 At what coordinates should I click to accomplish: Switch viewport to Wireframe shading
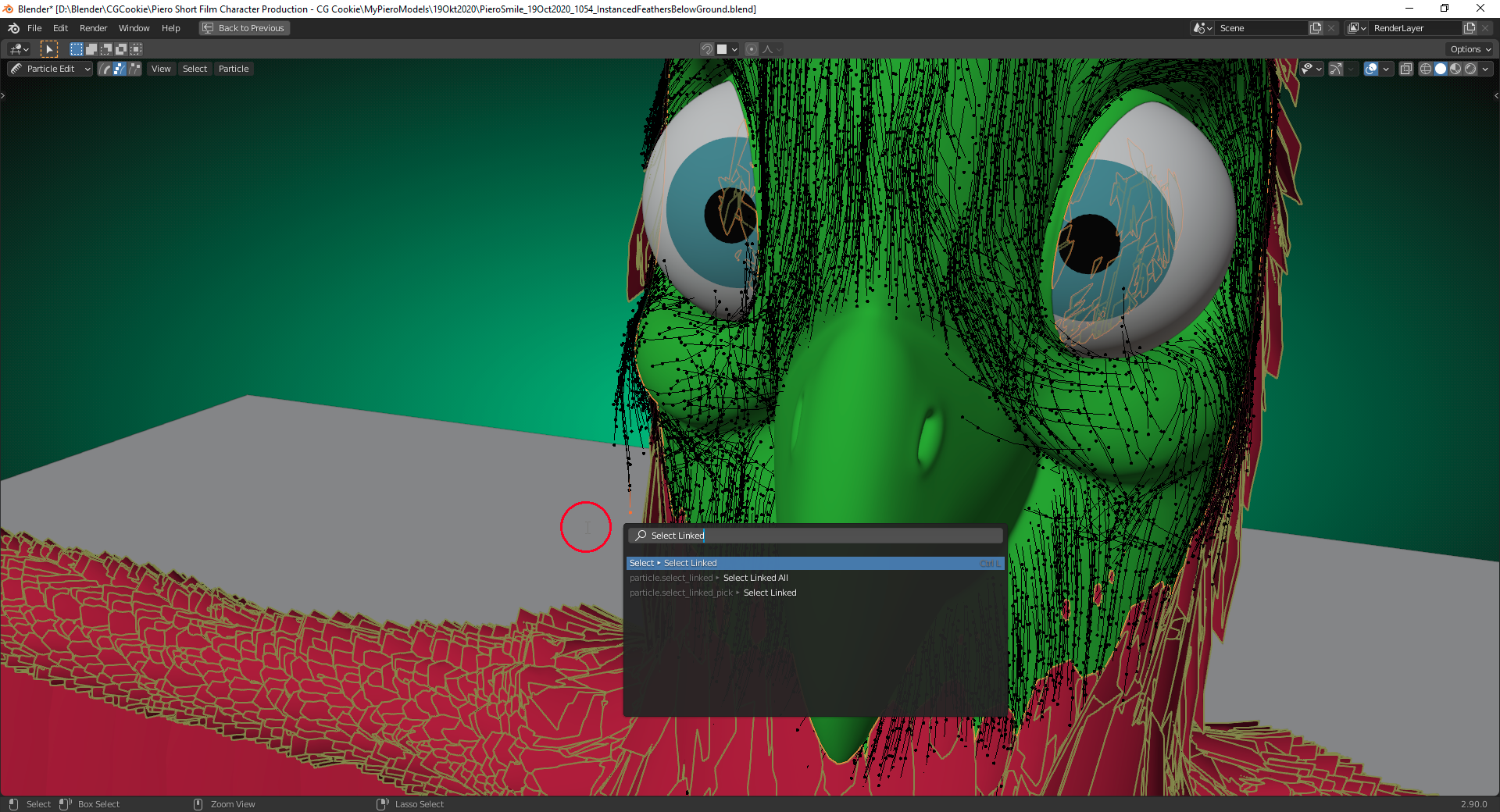click(1425, 69)
